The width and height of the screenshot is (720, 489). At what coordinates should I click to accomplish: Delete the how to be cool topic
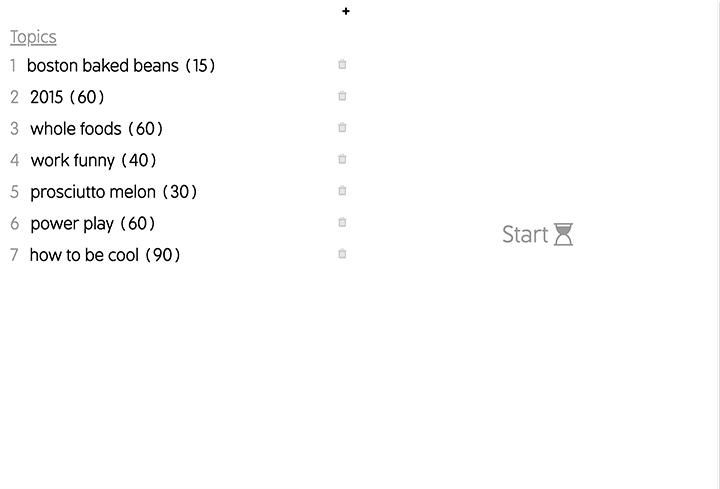point(342,254)
